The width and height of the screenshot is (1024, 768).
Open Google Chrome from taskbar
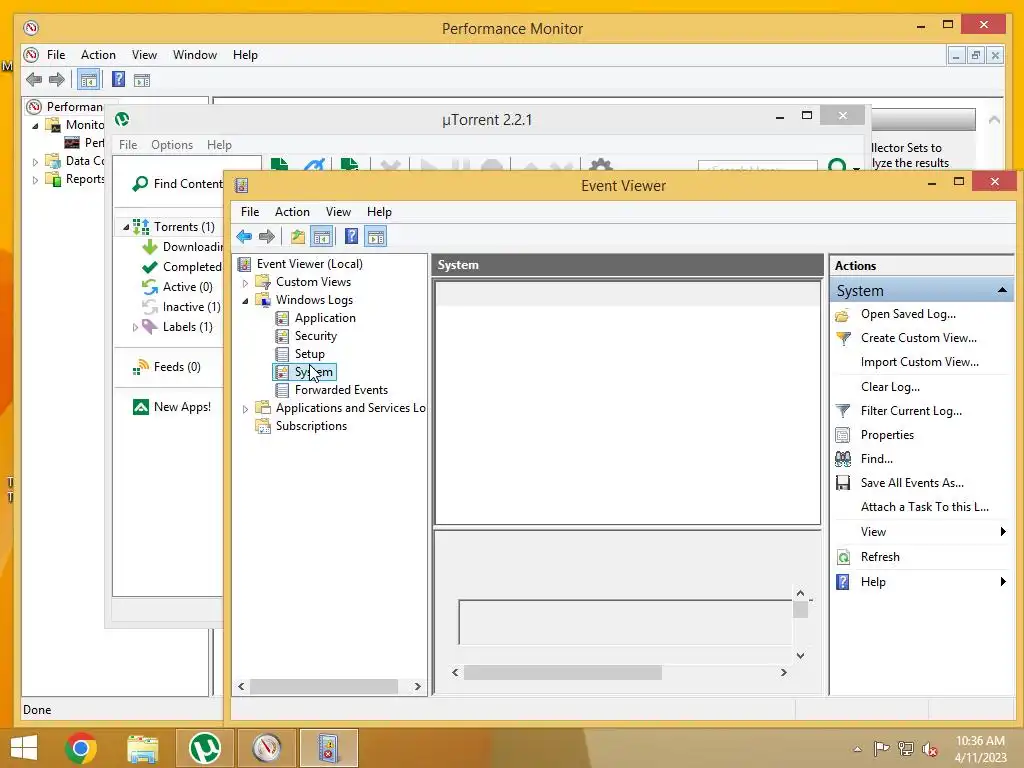point(81,748)
